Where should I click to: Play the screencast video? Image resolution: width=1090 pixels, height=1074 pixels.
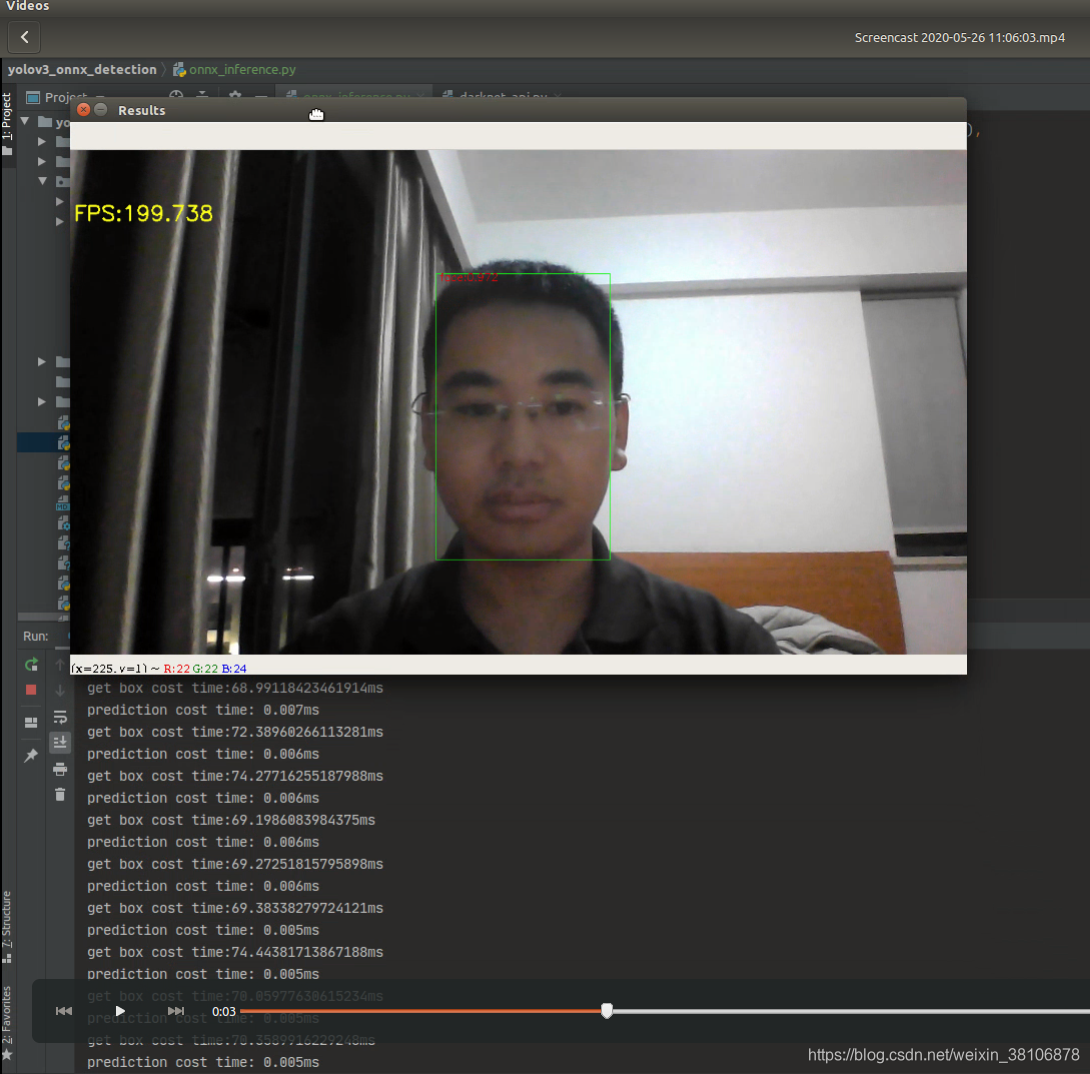click(x=120, y=1011)
